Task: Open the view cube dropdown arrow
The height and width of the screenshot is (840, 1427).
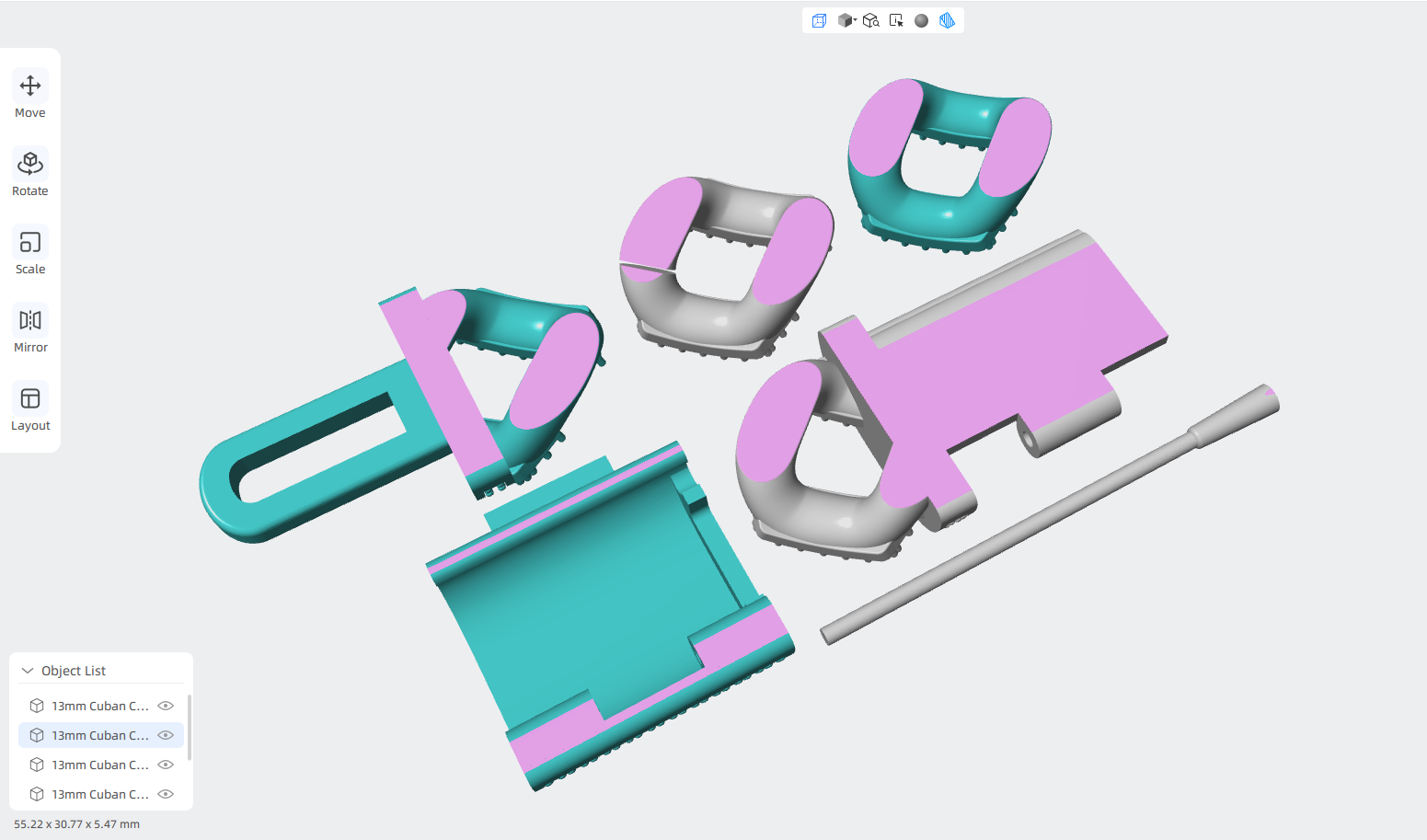Action: tap(856, 19)
